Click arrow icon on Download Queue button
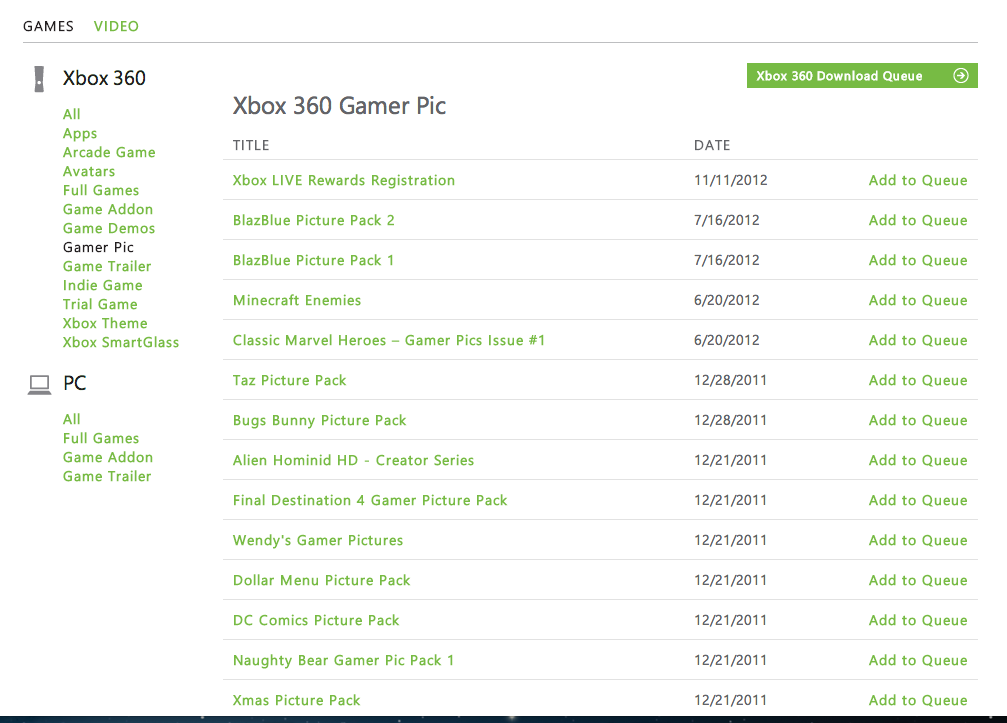Screen dimensions: 1007x723 pos(961,76)
